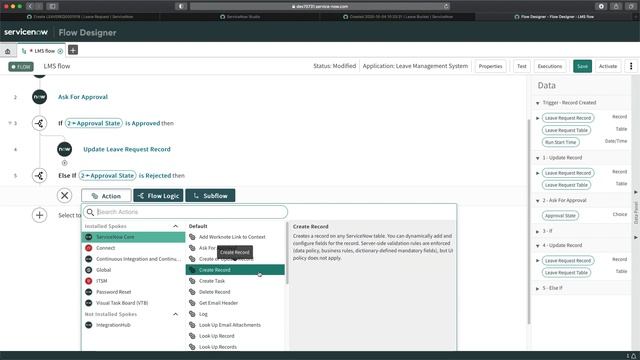This screenshot has height=360, width=640.
Task: Collapse step 3 If condition in flow
Action: (10, 123)
